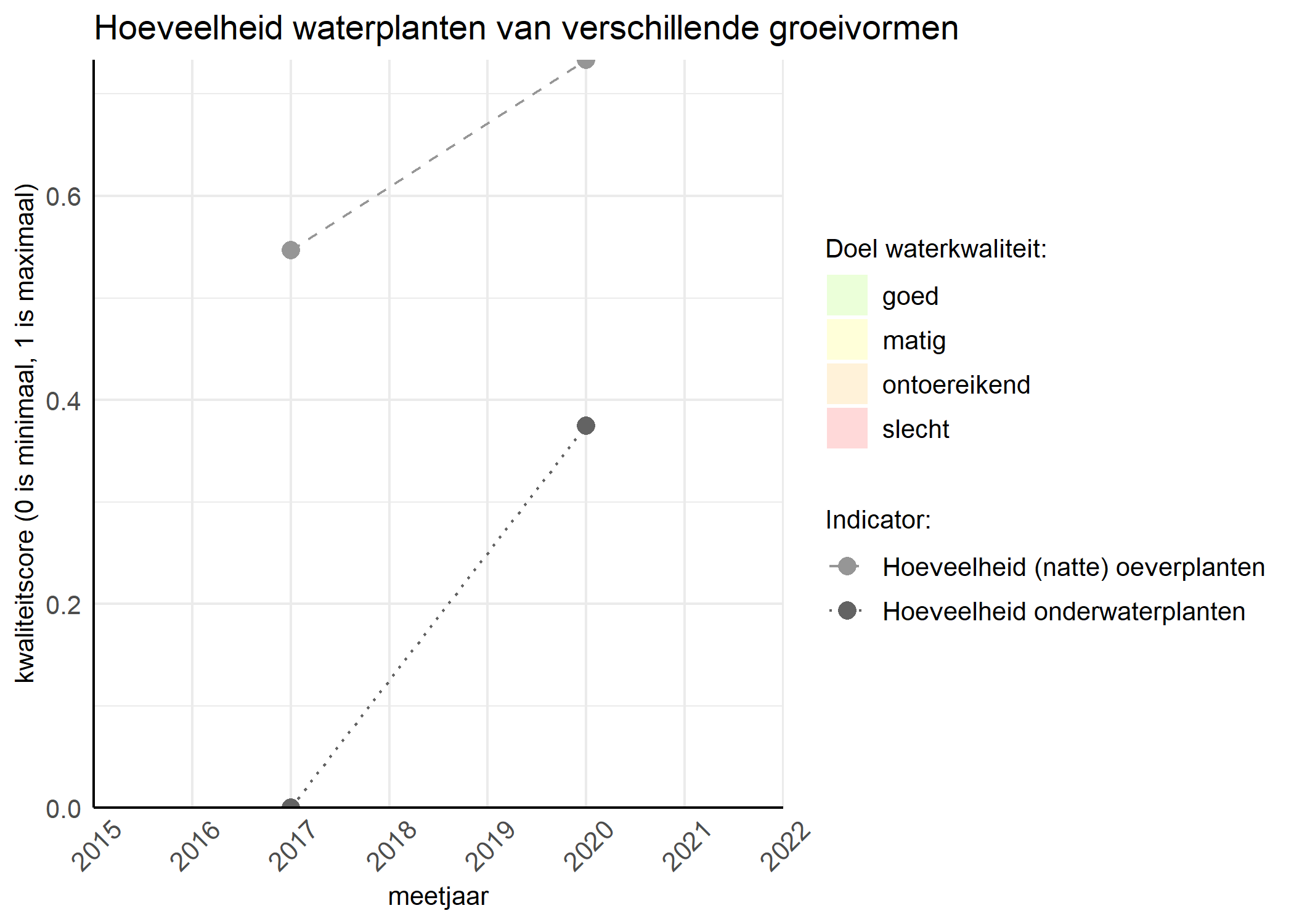The width and height of the screenshot is (1294, 924).
Task: Click the 2017 oeverplanten data point
Action: [x=289, y=249]
